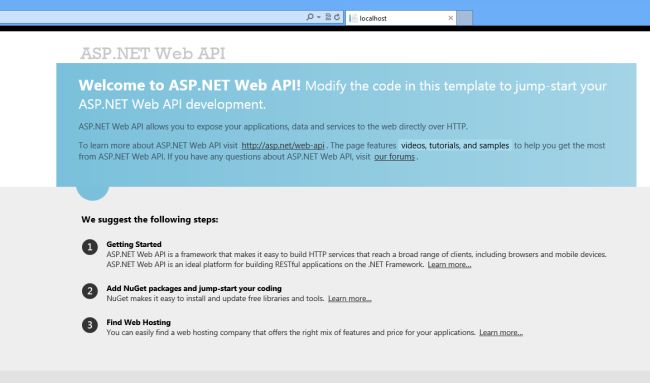Click the highlighted videos, tutorials, and samples text
Viewport: 650px width, 383px height.
(x=455, y=145)
